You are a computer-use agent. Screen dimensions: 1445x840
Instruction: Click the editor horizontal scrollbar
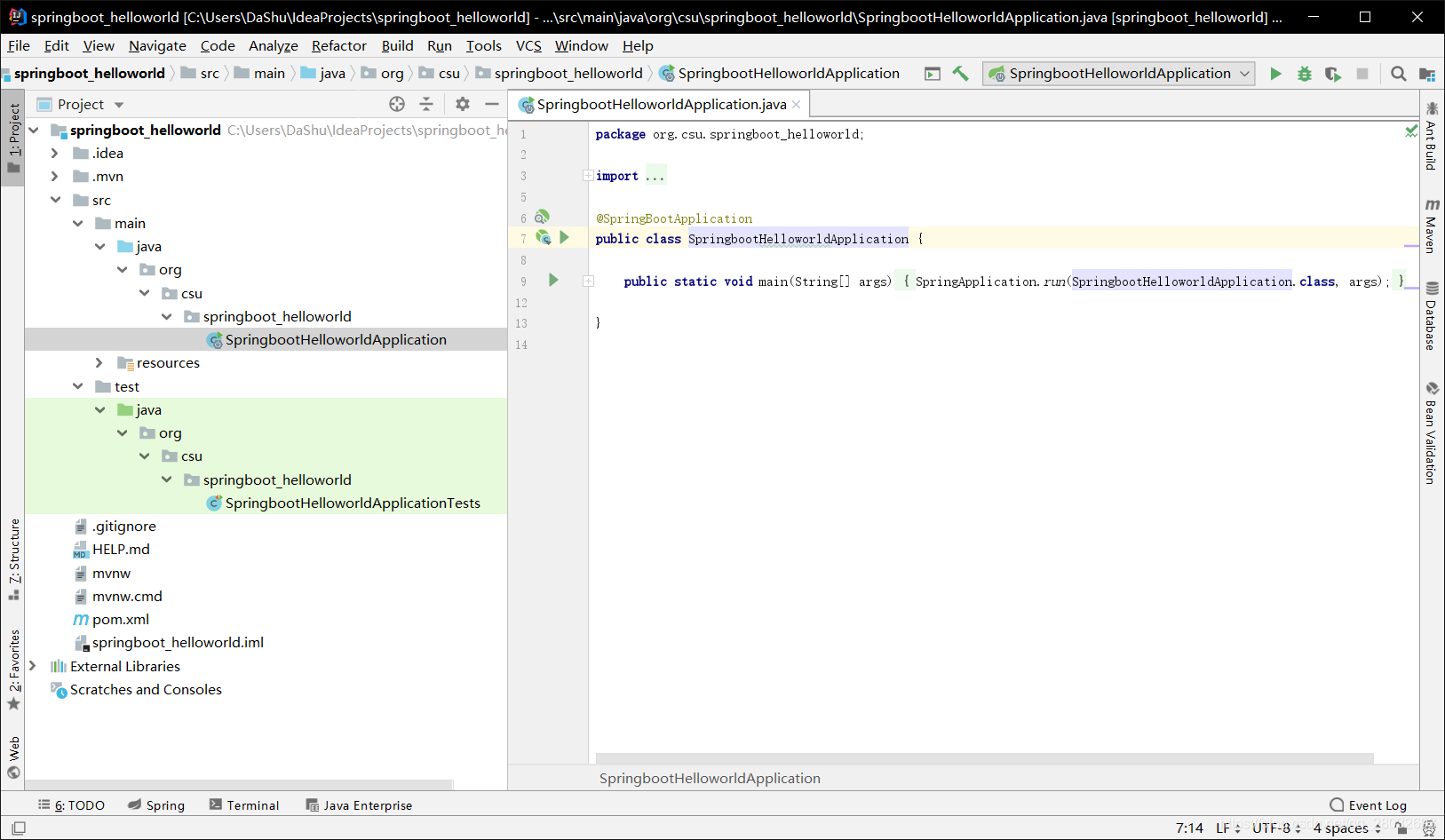click(984, 758)
